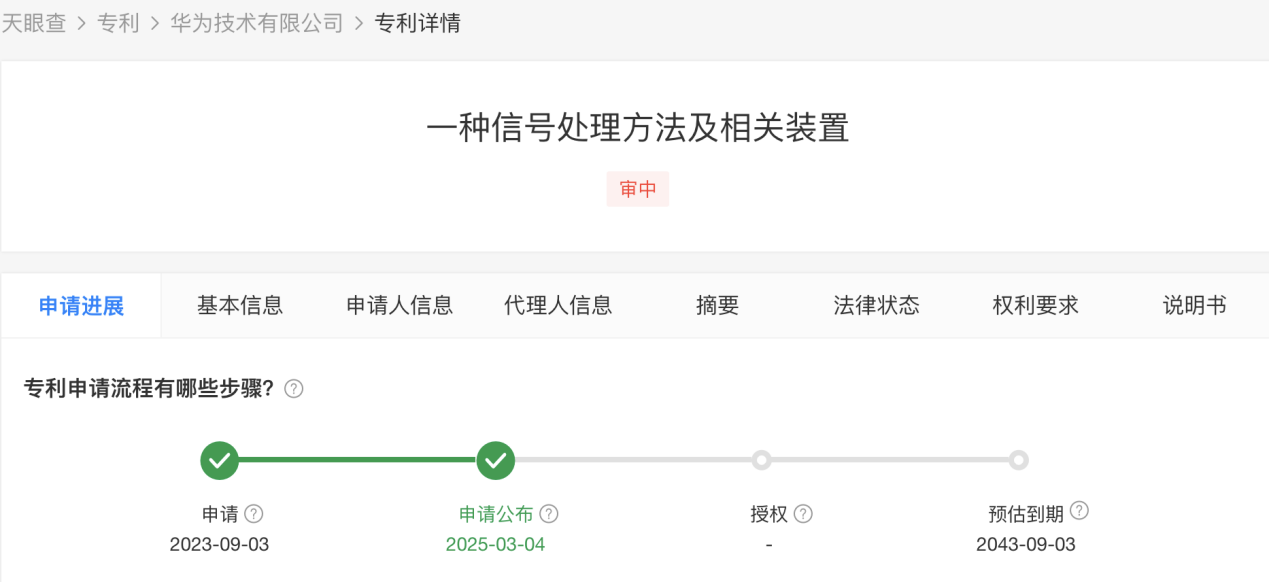
Task: Click question mark icon next to 申请
Action: pyautogui.click(x=254, y=514)
